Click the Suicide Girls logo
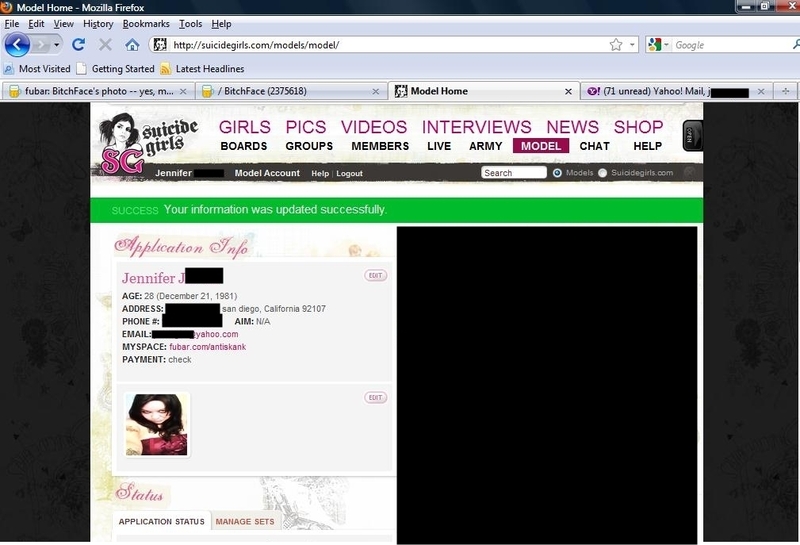This screenshot has height=545, width=800. [x=148, y=143]
